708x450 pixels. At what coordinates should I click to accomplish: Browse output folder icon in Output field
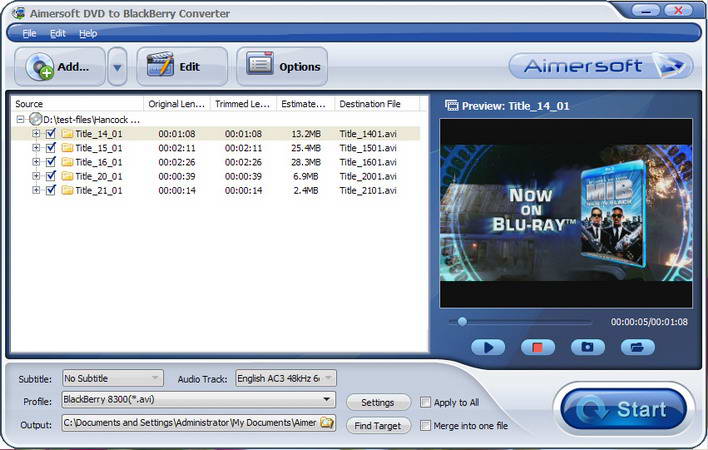(x=326, y=423)
